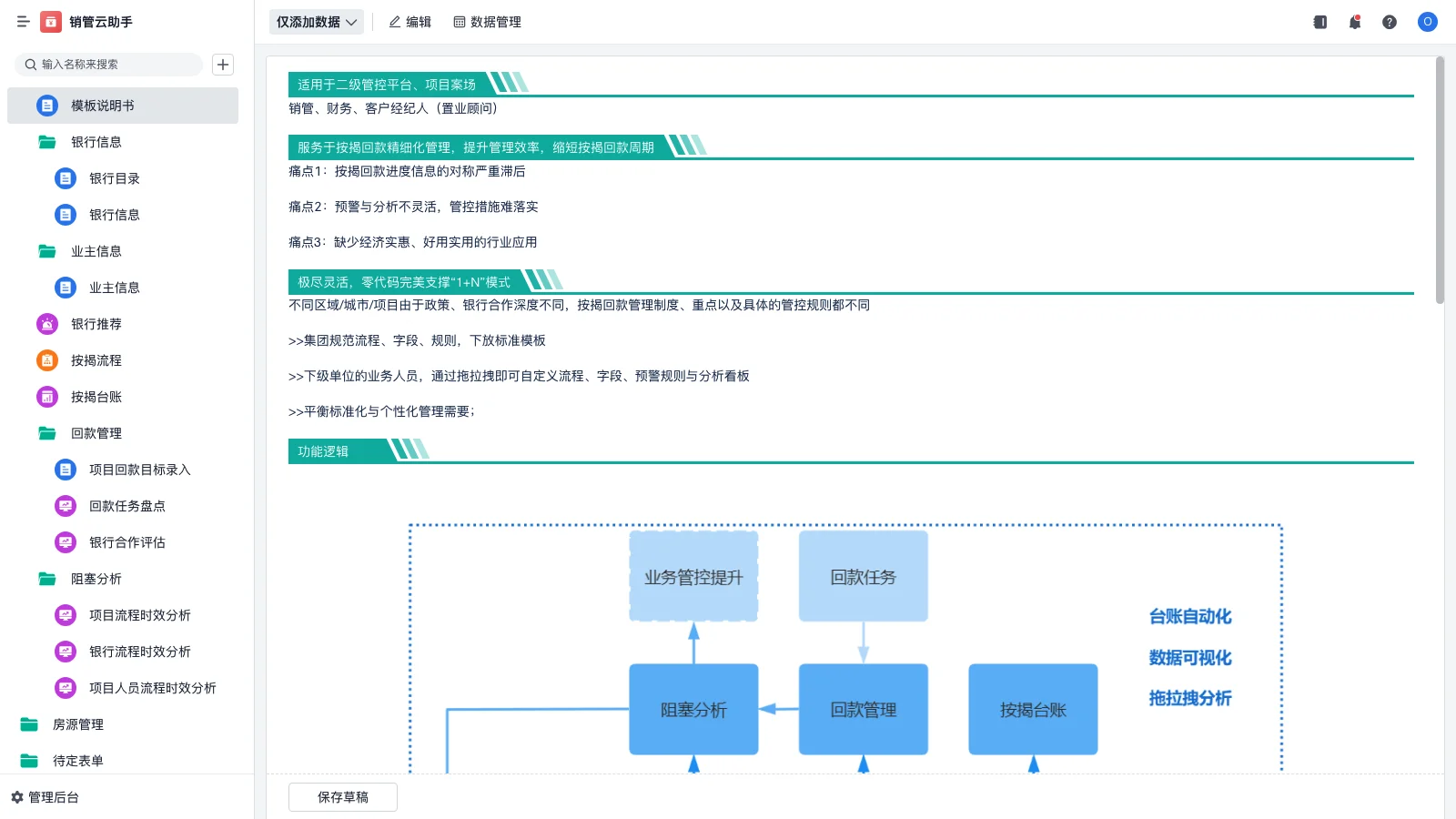Click the 保存草稿 button
The height and width of the screenshot is (819, 1456).
coord(342,796)
